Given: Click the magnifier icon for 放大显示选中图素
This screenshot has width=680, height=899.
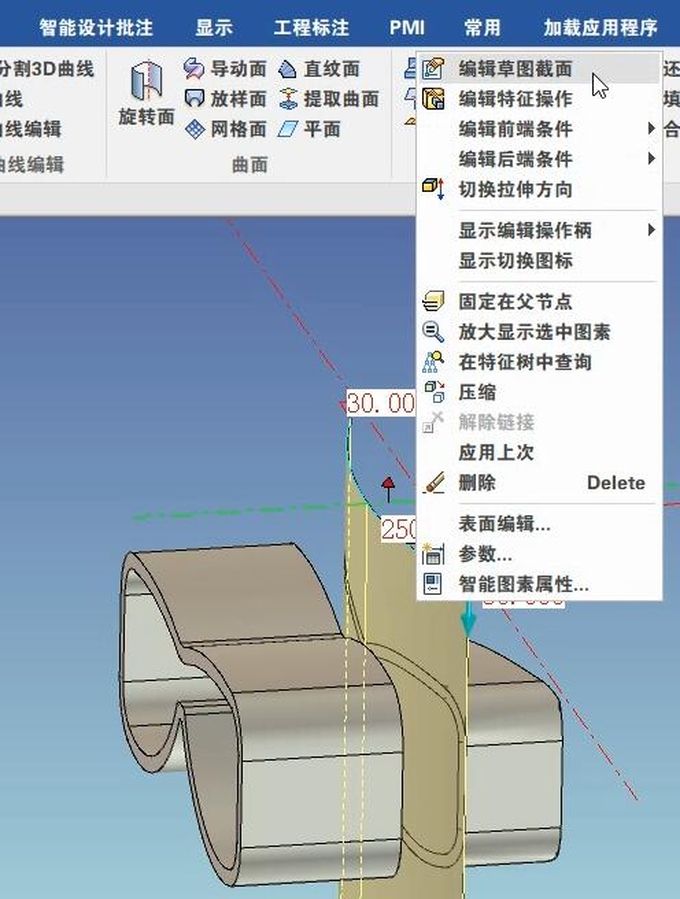Looking at the screenshot, I should point(433,331).
